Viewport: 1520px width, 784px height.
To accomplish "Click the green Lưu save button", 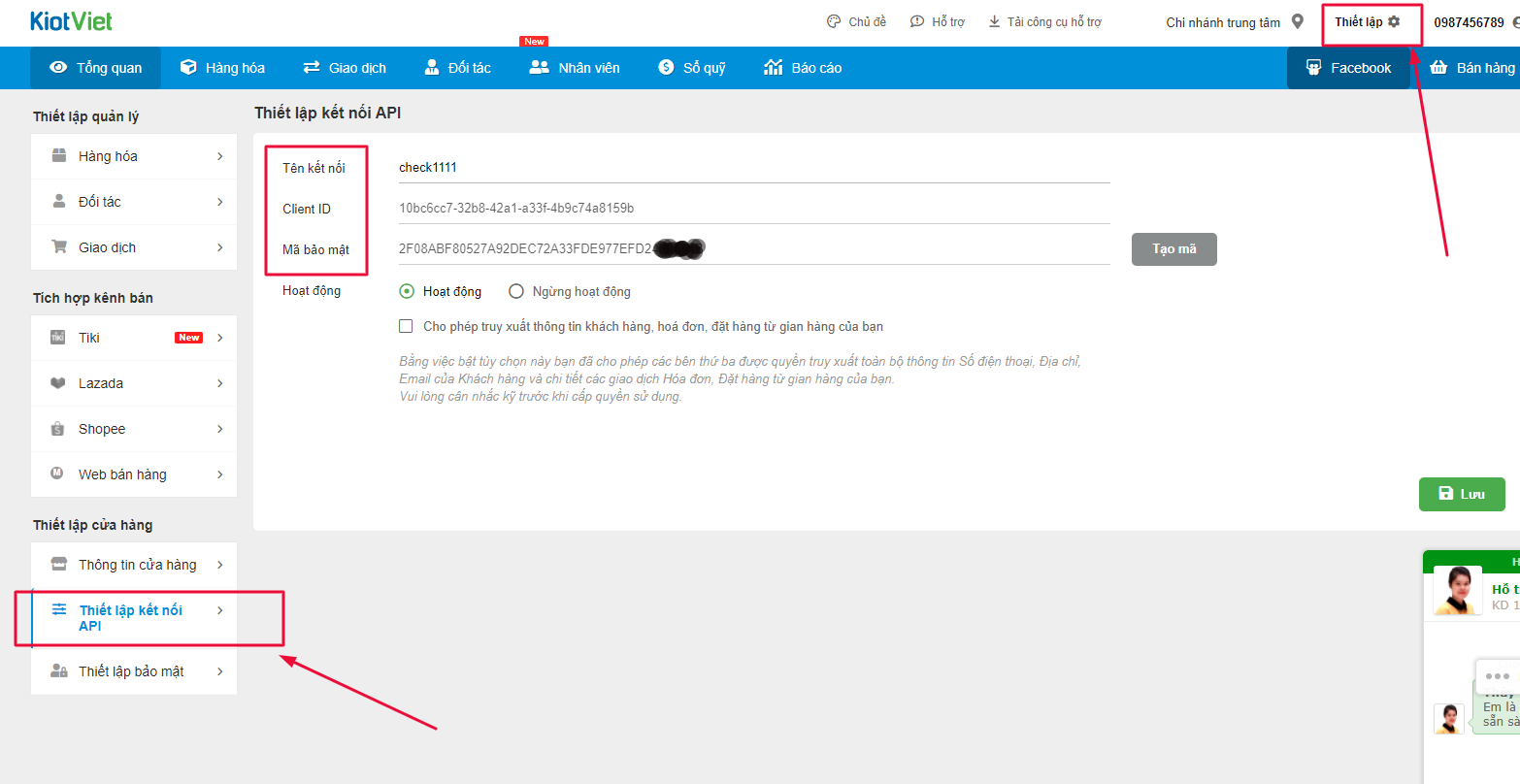I will pyautogui.click(x=1461, y=494).
